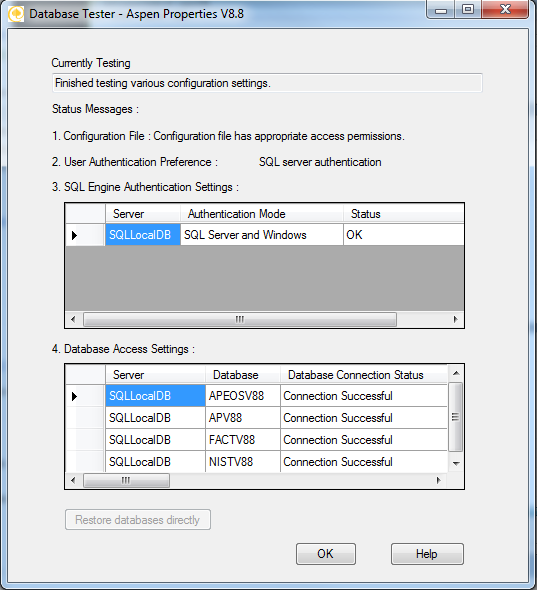
Task: Click the down arrow of database table vertical scrollbar
Action: [x=456, y=464]
